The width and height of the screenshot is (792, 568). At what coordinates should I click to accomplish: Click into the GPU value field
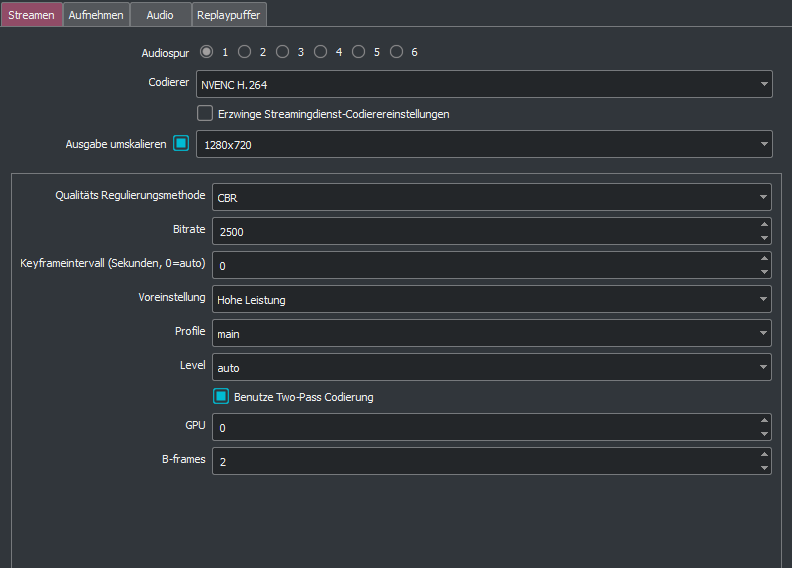(480, 427)
